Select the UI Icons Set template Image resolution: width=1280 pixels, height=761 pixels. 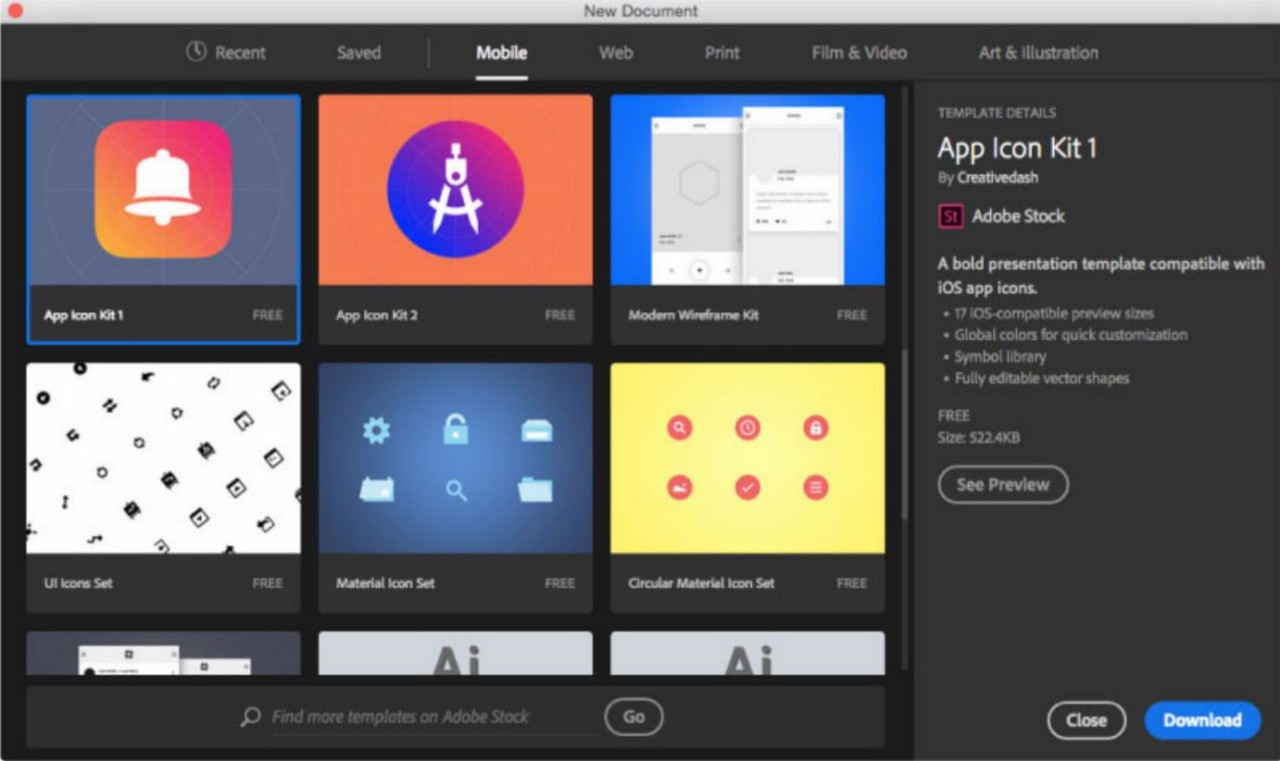tap(163, 487)
